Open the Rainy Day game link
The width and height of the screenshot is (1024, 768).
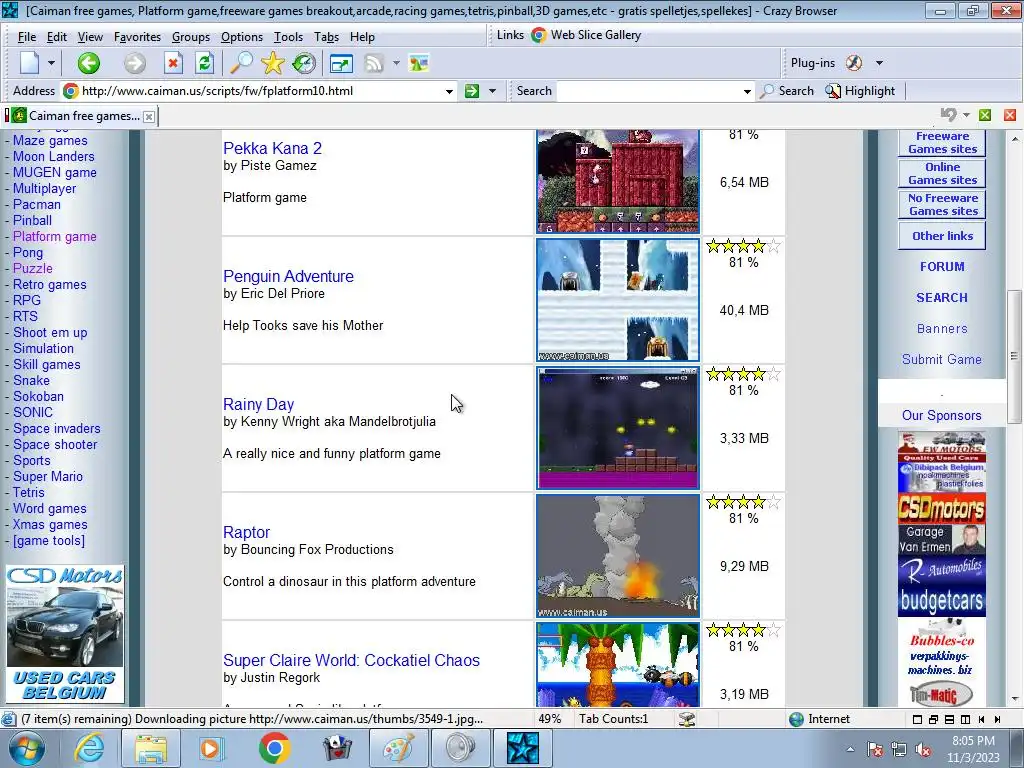point(259,404)
